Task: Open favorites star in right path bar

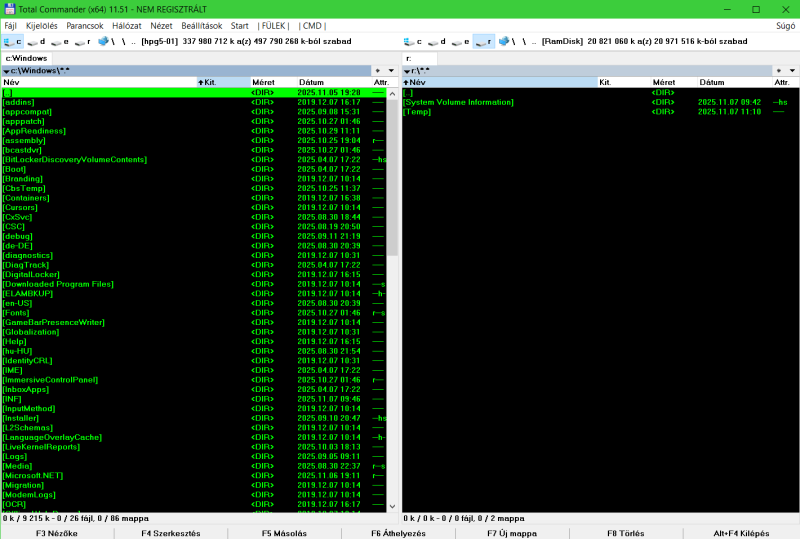Action: (x=779, y=70)
